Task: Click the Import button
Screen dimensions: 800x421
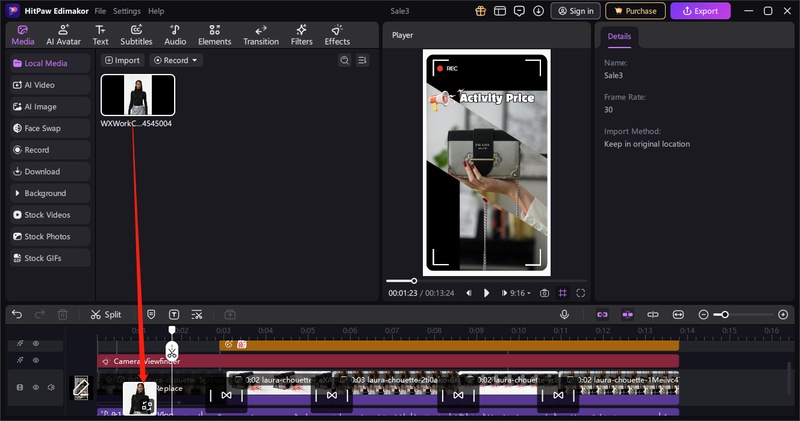Action: point(122,60)
